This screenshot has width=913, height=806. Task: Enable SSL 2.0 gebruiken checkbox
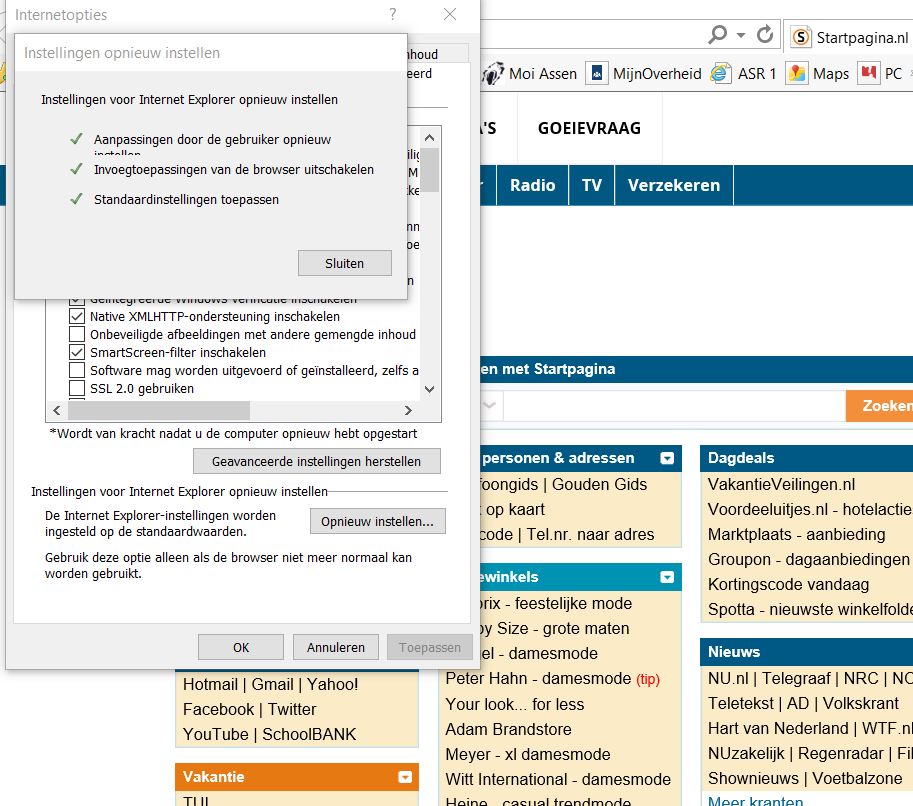coord(77,388)
